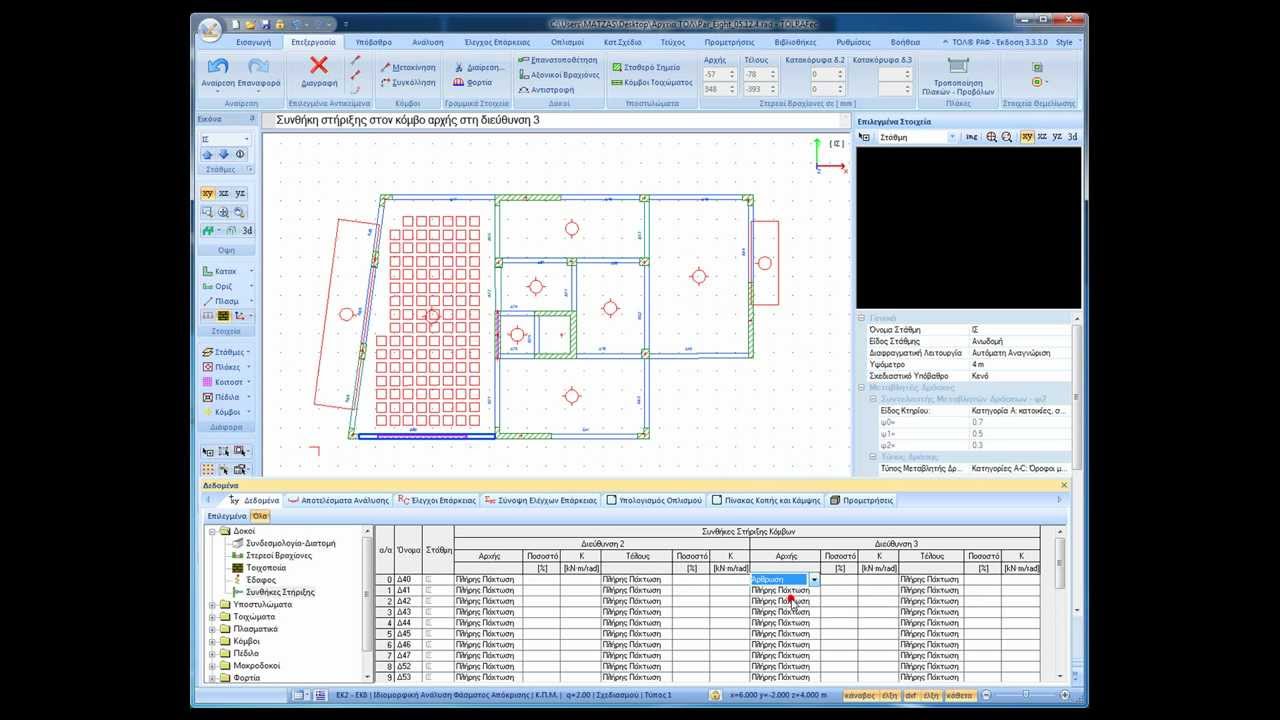Click the level down arrow icon
Screen dimensions: 1280x720
tap(223, 155)
